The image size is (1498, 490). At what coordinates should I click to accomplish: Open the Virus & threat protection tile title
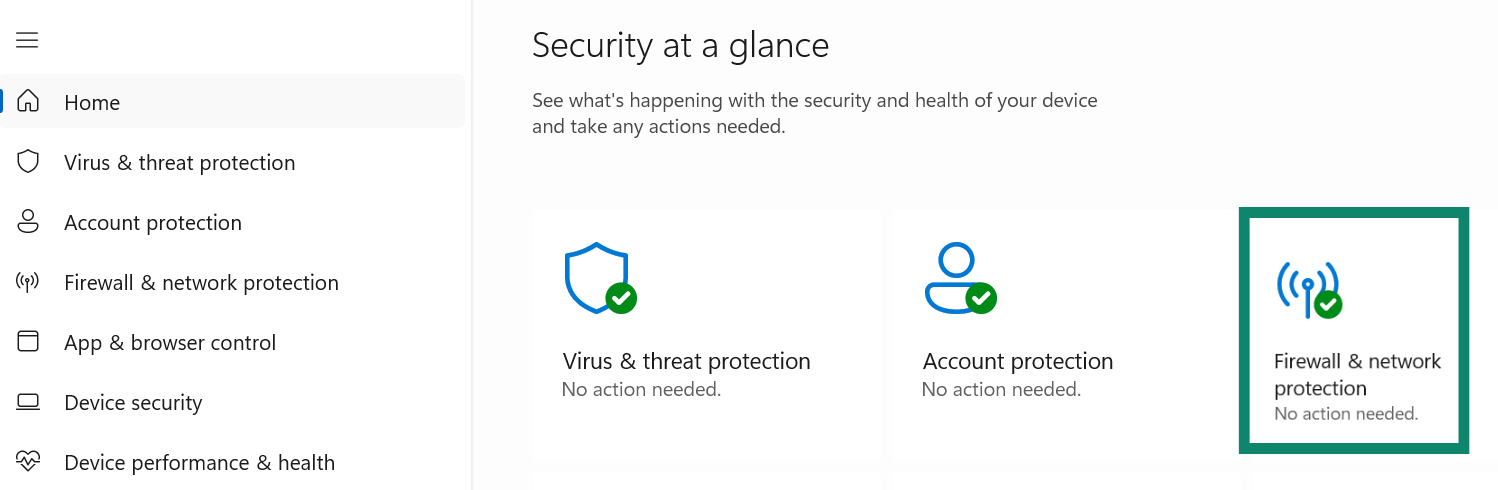[686, 361]
